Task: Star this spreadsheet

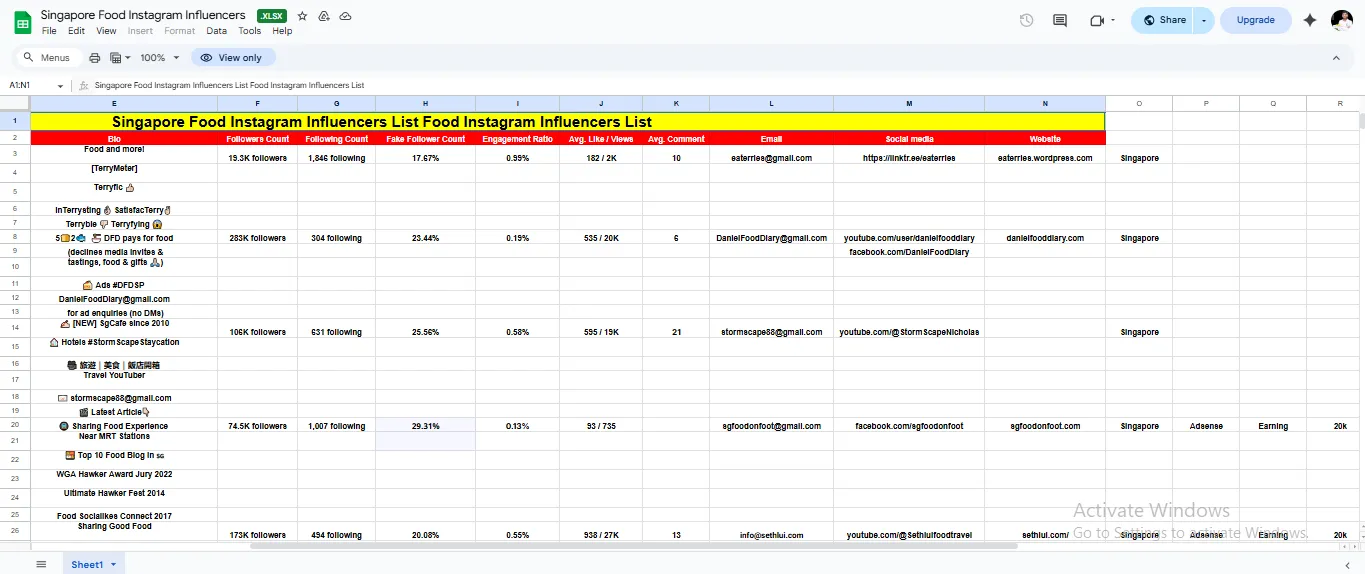Action: 302,16
